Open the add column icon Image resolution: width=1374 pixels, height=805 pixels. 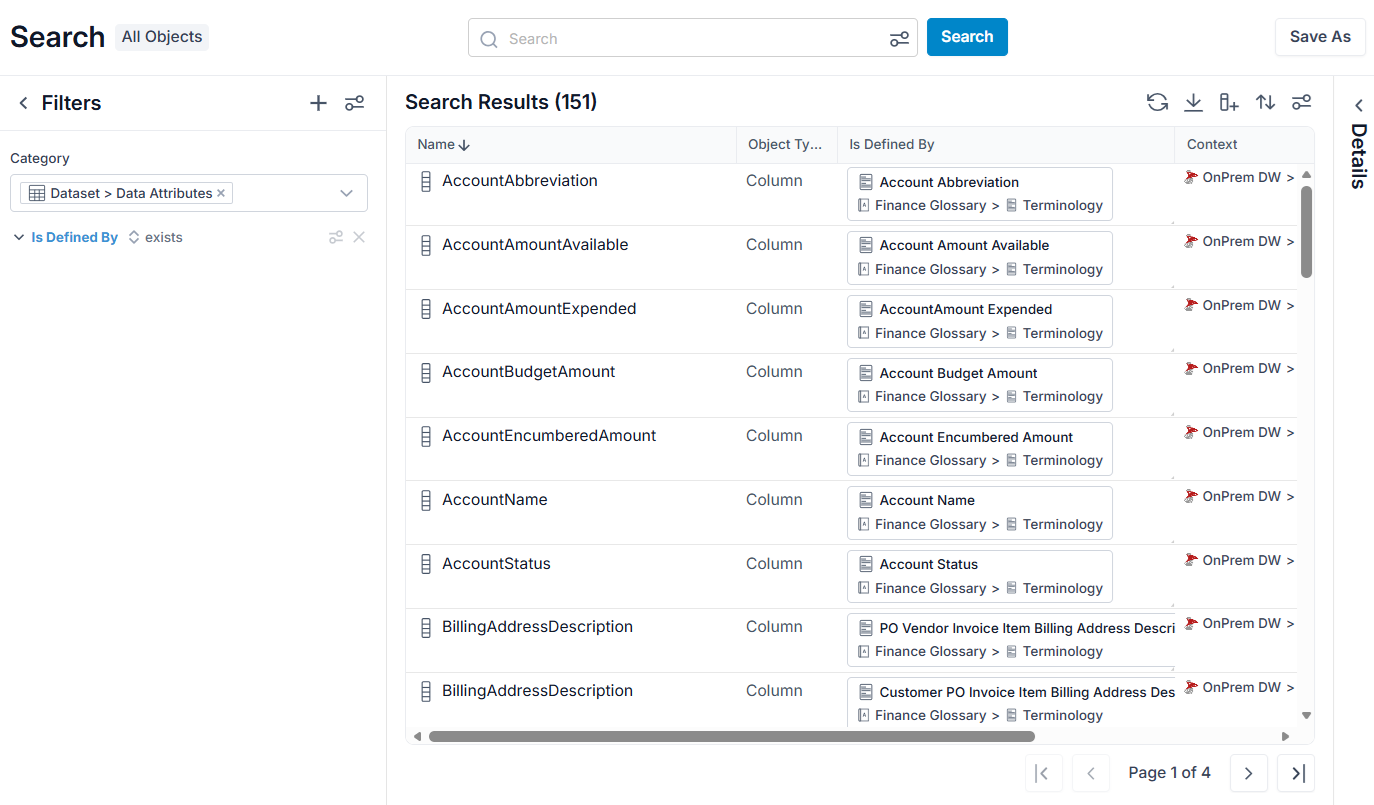1229,102
